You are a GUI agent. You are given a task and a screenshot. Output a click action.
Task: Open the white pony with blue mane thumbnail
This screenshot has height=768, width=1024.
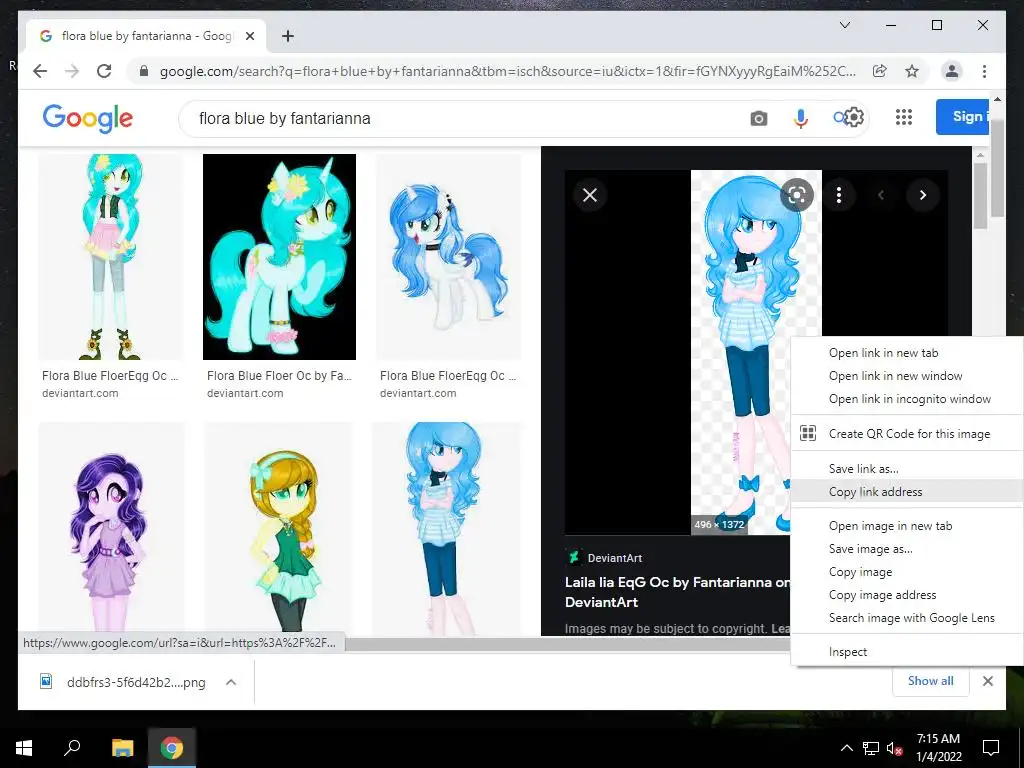448,257
